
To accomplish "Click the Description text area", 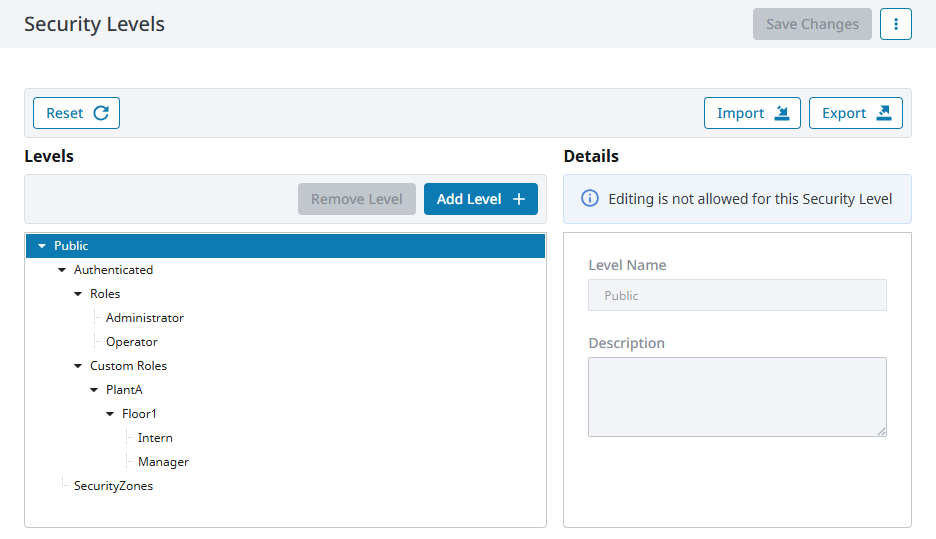I will pyautogui.click(x=737, y=397).
